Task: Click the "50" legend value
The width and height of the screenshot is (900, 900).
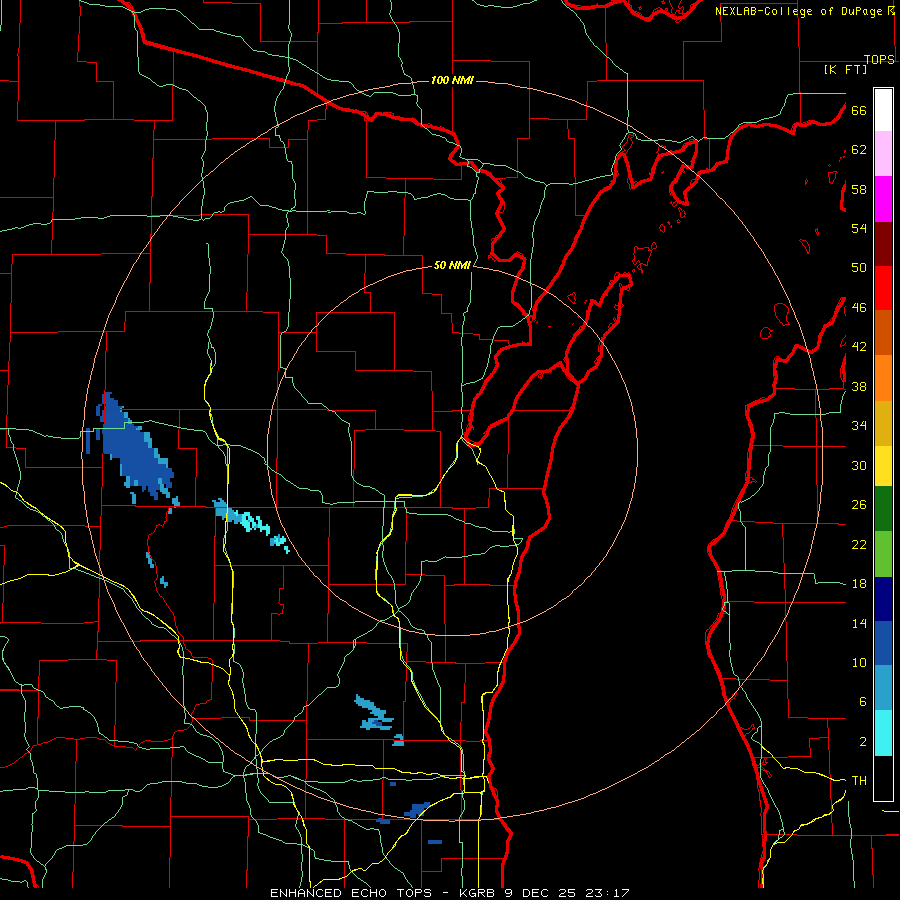Action: tap(859, 268)
